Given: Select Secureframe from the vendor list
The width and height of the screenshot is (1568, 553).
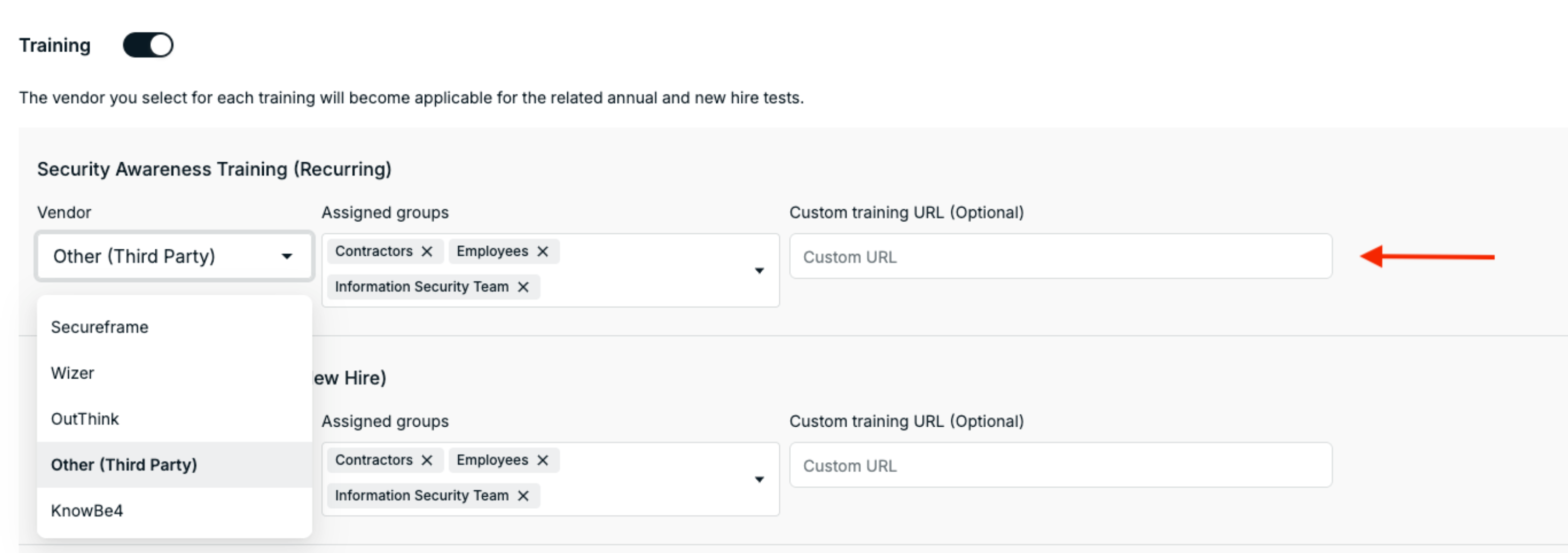Looking at the screenshot, I should pos(175,327).
